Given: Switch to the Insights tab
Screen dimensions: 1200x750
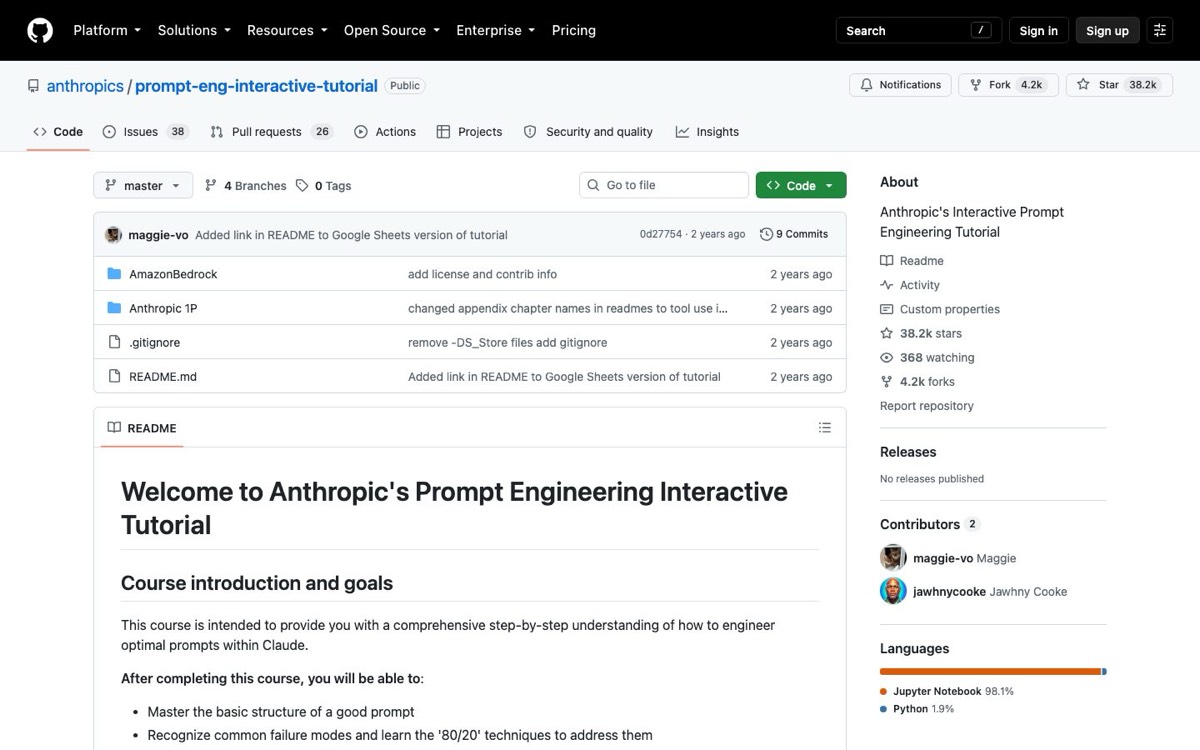Looking at the screenshot, I should coord(707,132).
